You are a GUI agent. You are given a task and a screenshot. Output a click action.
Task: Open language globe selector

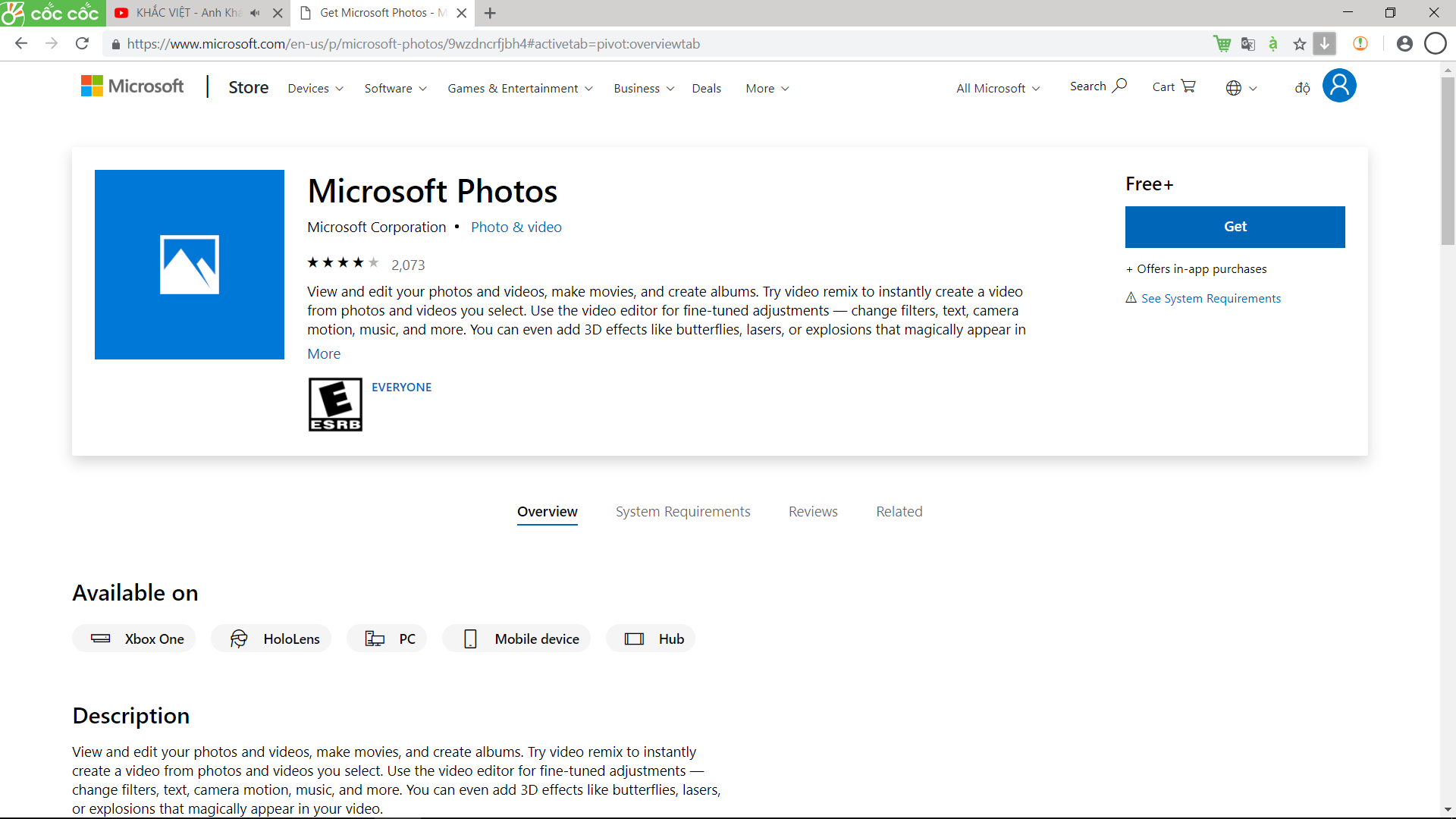click(1241, 88)
